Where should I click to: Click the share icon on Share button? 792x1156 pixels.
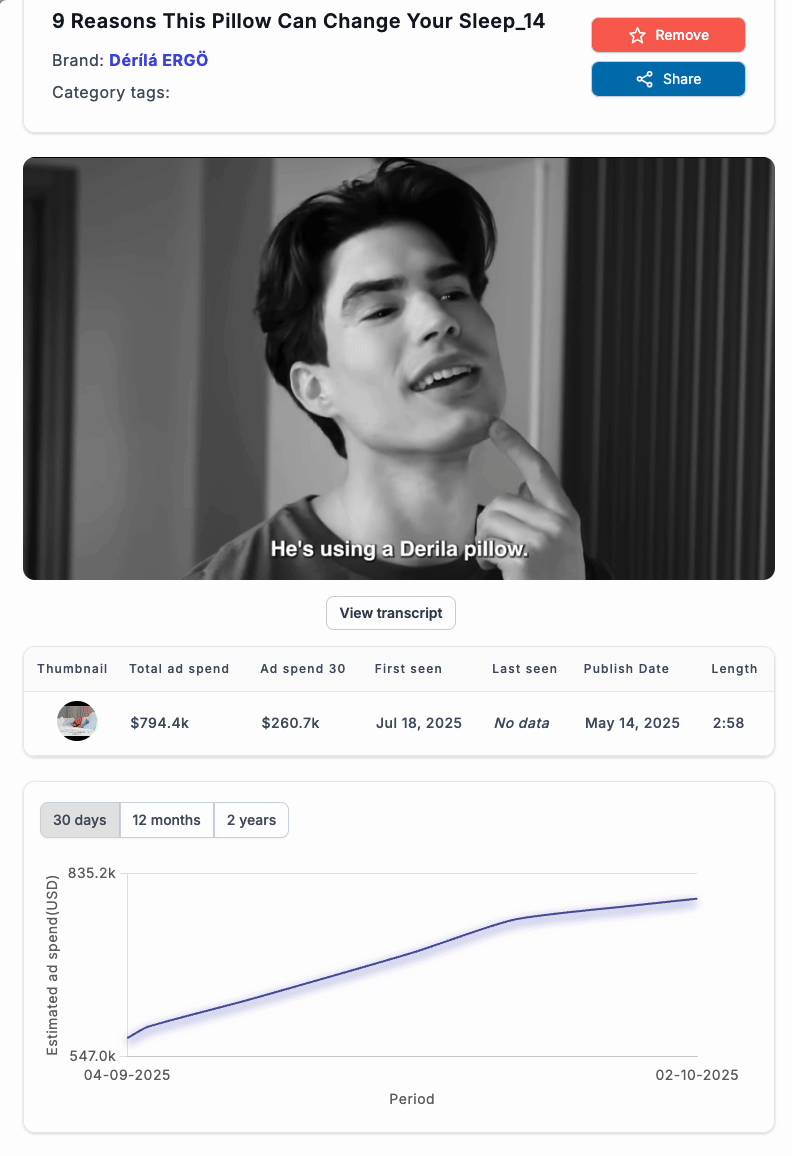pyautogui.click(x=644, y=79)
